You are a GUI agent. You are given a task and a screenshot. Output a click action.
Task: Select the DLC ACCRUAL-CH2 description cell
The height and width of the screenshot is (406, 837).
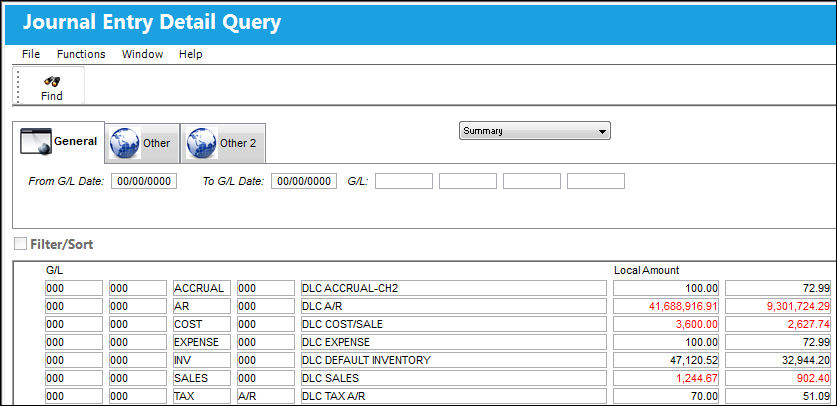click(454, 288)
